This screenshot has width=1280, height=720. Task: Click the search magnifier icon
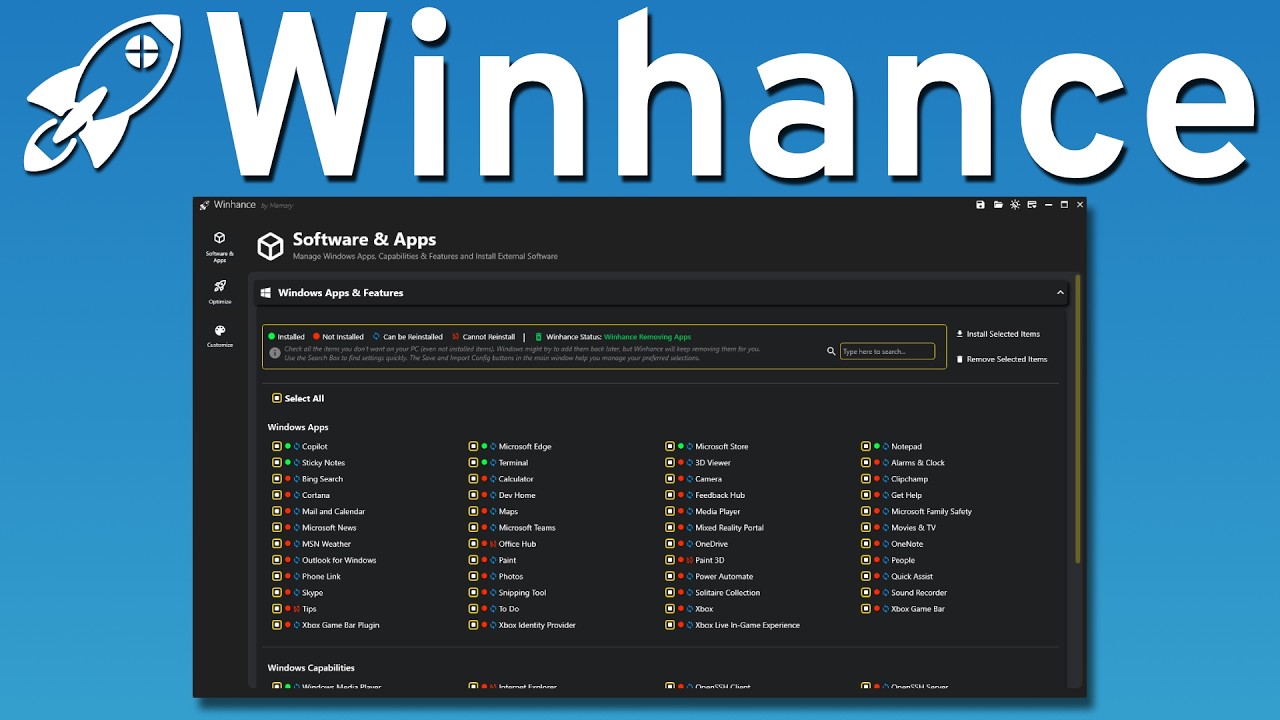(831, 352)
